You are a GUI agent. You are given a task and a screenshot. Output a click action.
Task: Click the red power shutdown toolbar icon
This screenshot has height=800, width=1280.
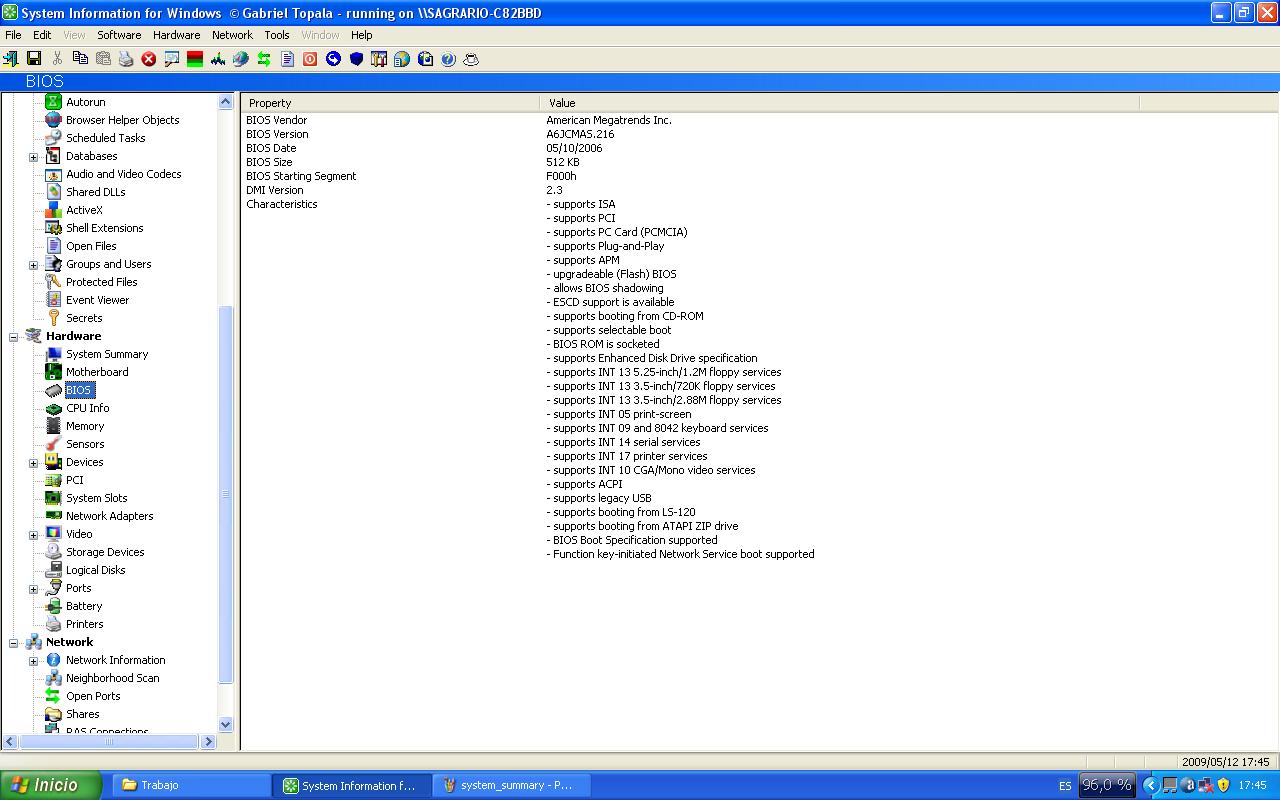tap(310, 59)
